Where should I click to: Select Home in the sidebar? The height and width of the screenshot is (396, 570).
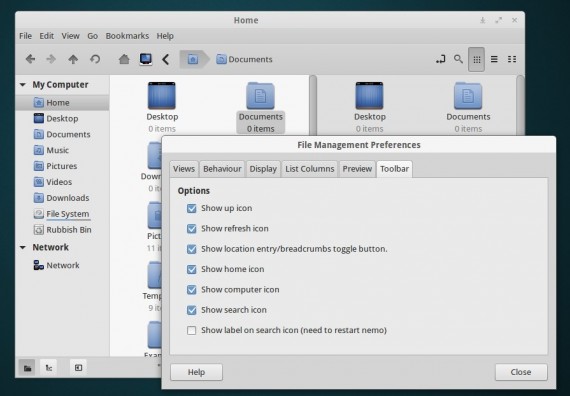click(x=62, y=103)
